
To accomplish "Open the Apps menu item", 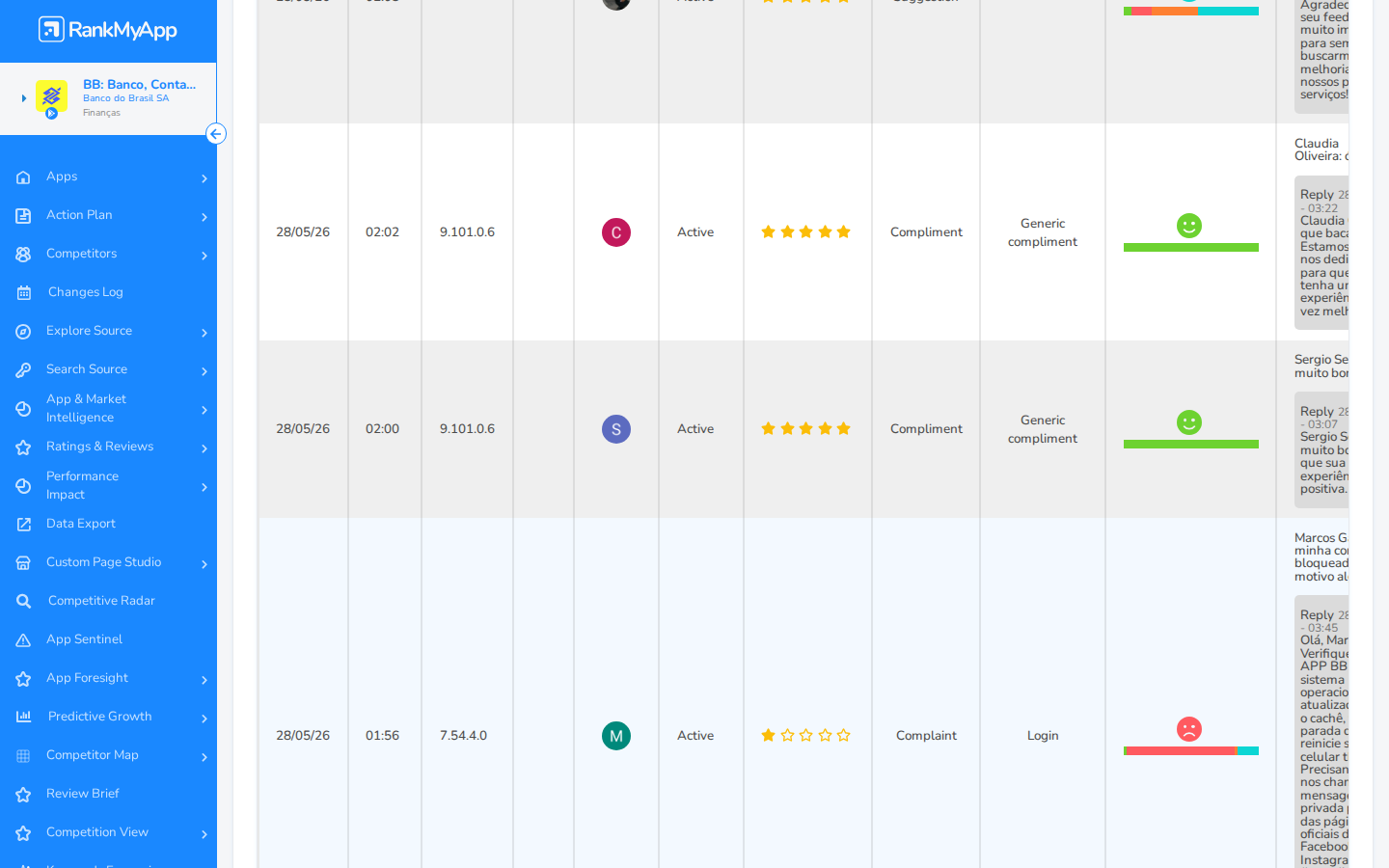I will (62, 176).
